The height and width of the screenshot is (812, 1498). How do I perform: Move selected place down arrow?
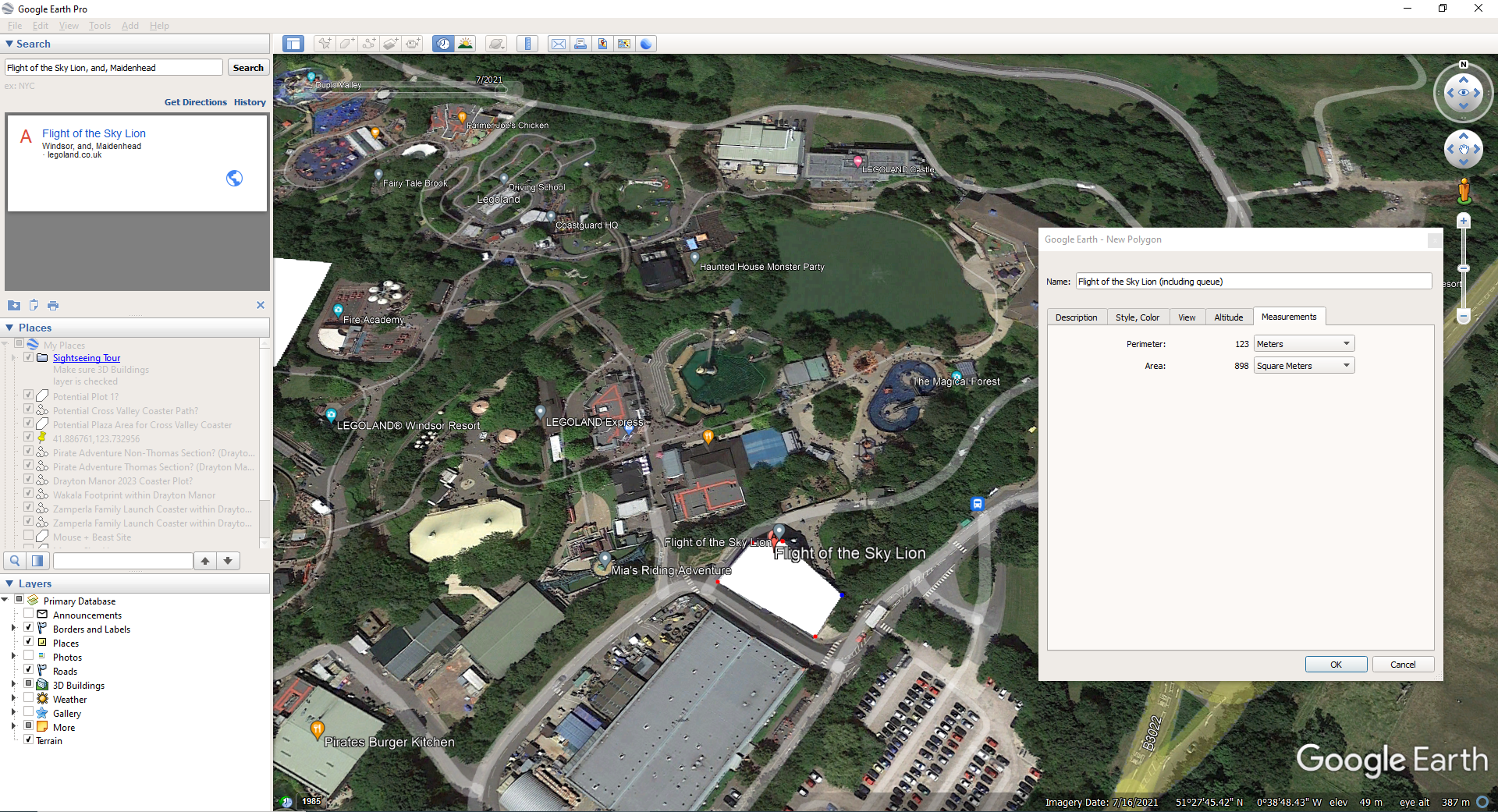[228, 561]
